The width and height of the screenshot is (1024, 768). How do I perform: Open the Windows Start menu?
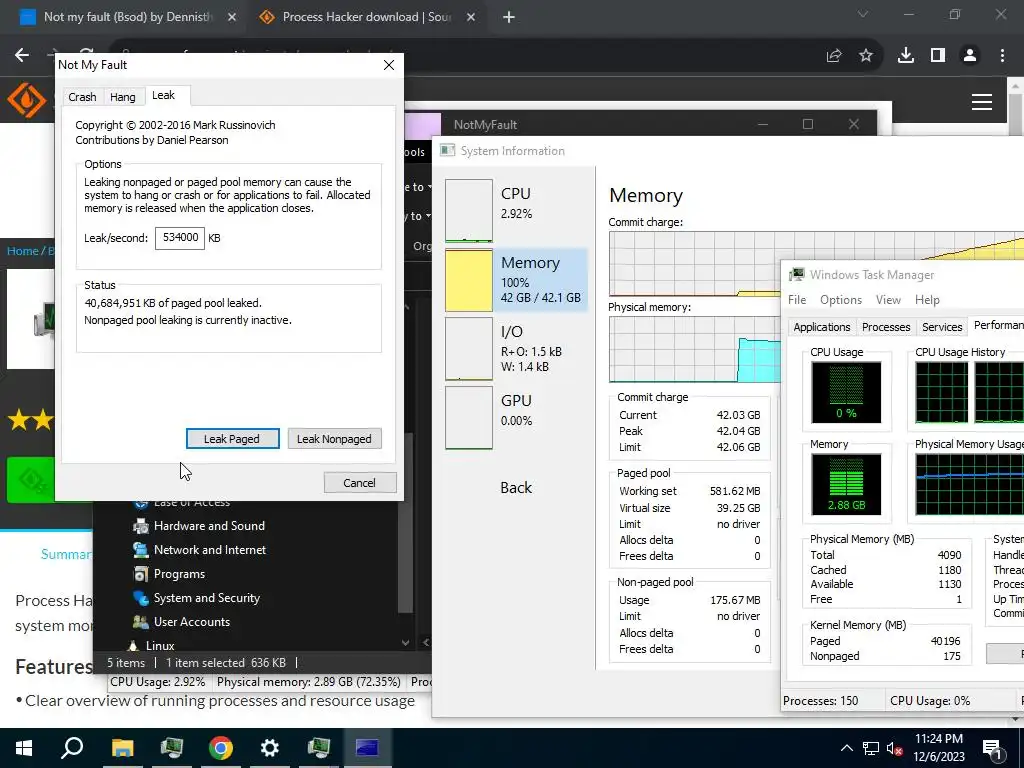(24, 748)
